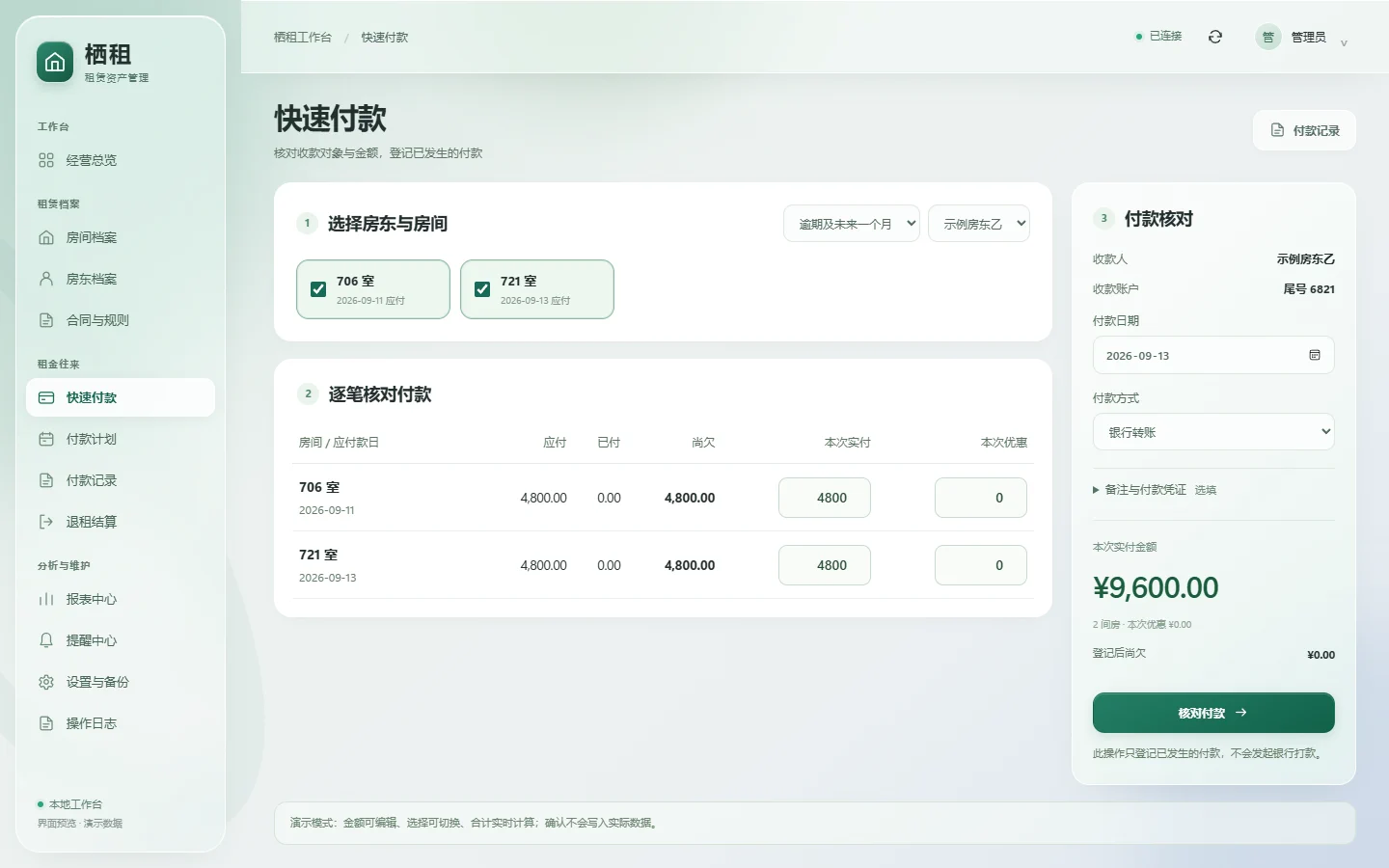Screen dimensions: 1389x868
Task: Go to 经营总览 in sidebar
Action: [121, 160]
